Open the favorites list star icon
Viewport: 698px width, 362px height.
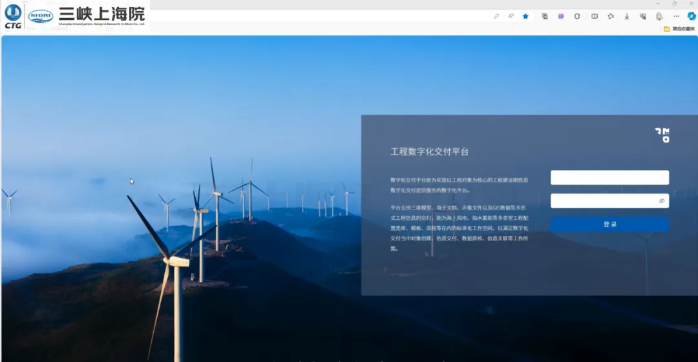[611, 16]
